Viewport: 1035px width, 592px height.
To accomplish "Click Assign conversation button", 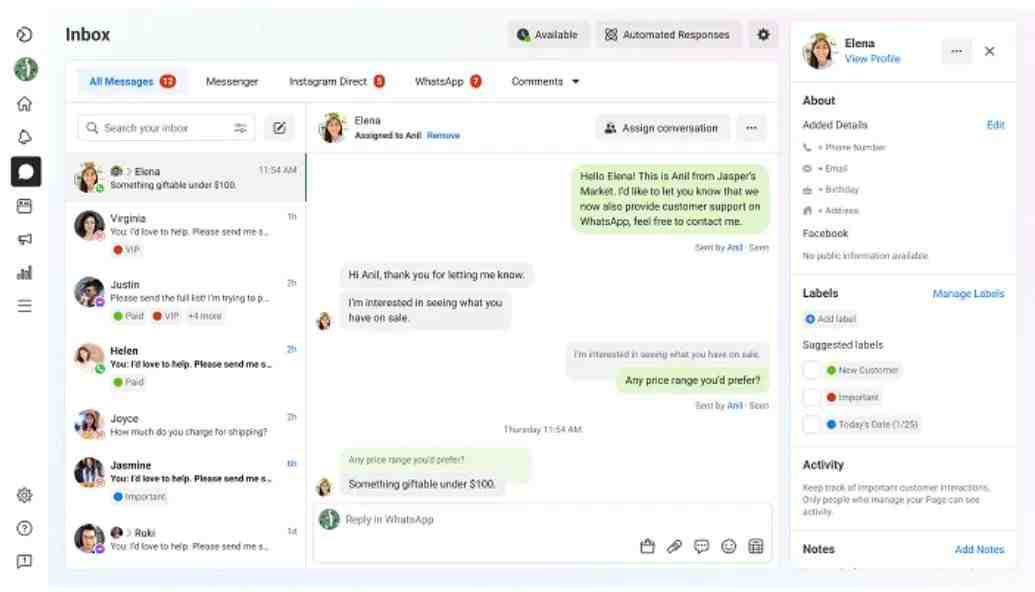I will click(x=662, y=128).
